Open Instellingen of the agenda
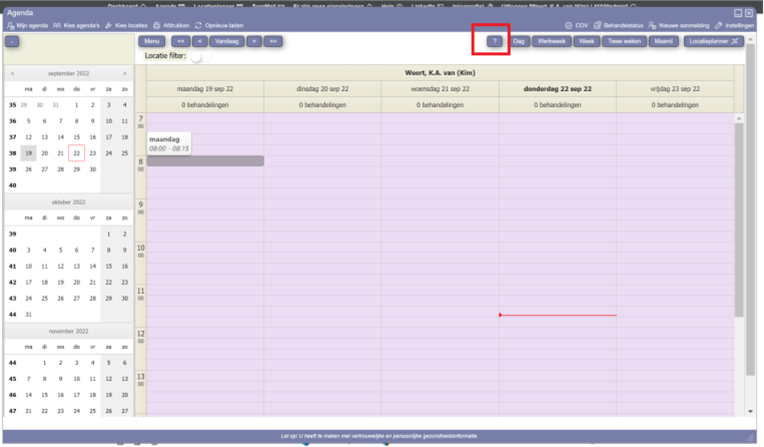The width and height of the screenshot is (764, 447). (734, 25)
